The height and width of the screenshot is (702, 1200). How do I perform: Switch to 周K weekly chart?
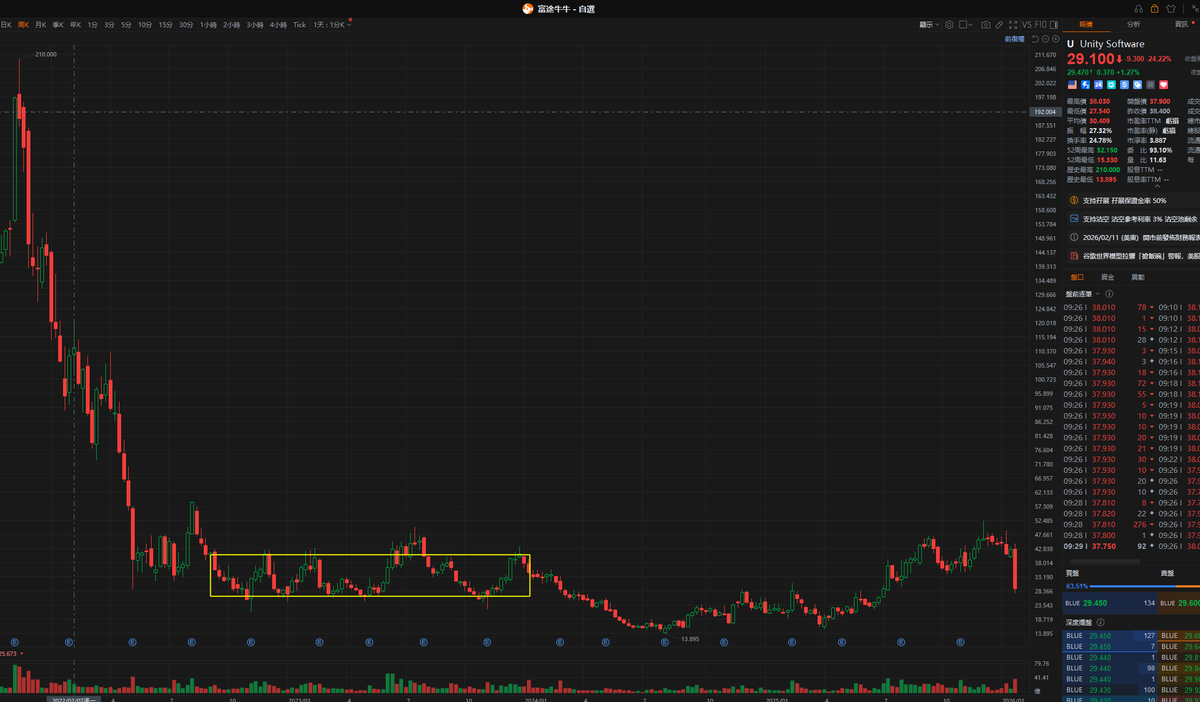coord(23,24)
